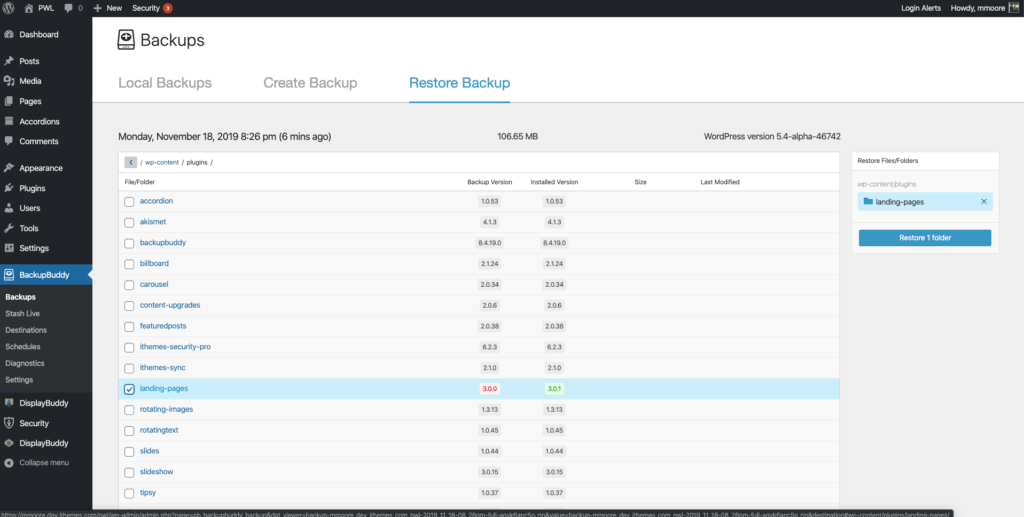This screenshot has height=517, width=1024.
Task: Click landing-pages installed version 3.0.1
Action: pyautogui.click(x=554, y=389)
